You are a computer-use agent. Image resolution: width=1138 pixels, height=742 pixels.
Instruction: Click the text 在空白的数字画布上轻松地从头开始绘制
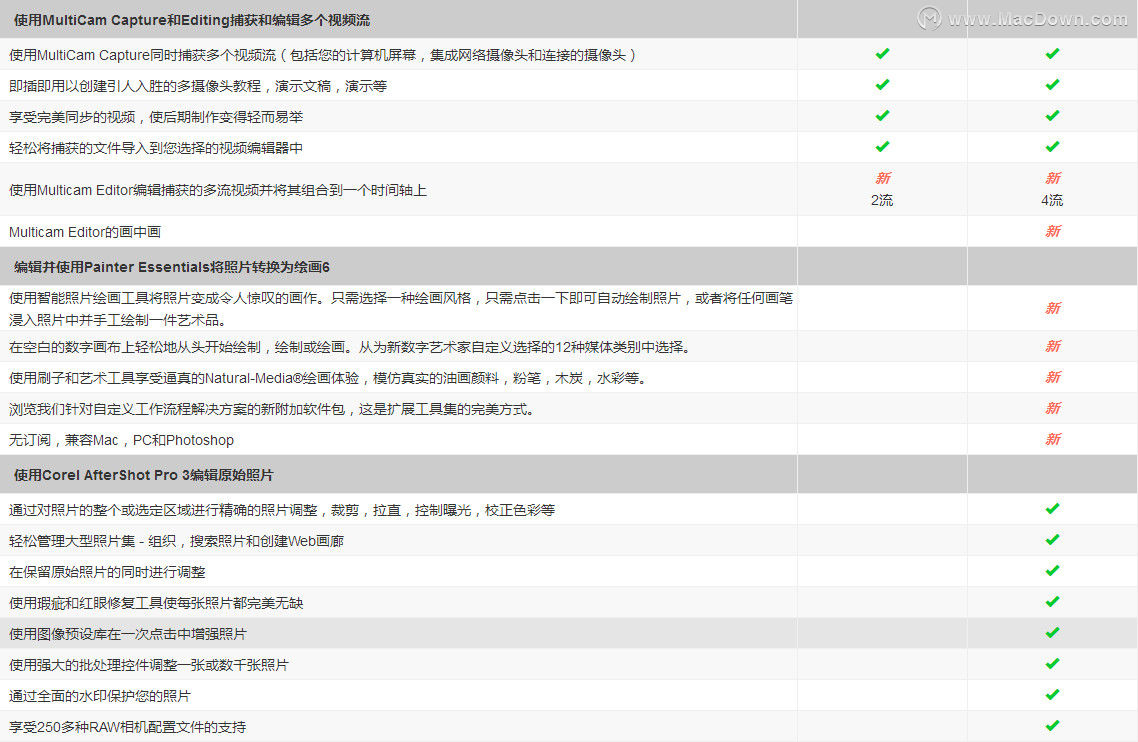pyautogui.click(x=135, y=348)
